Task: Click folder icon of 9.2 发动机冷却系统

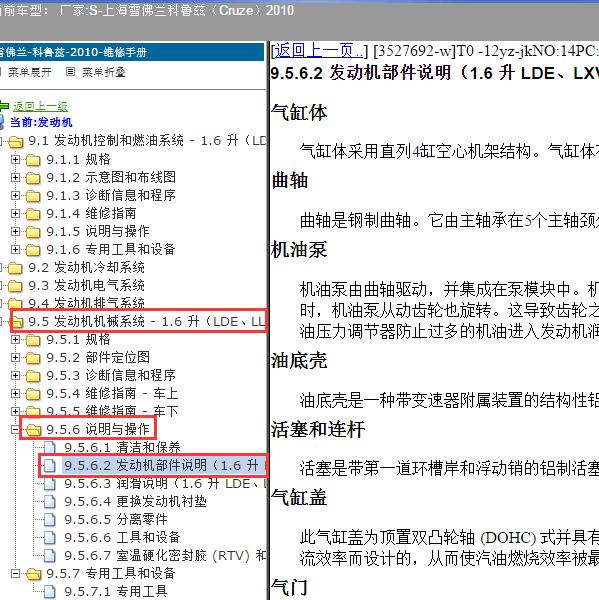Action: pos(15,268)
